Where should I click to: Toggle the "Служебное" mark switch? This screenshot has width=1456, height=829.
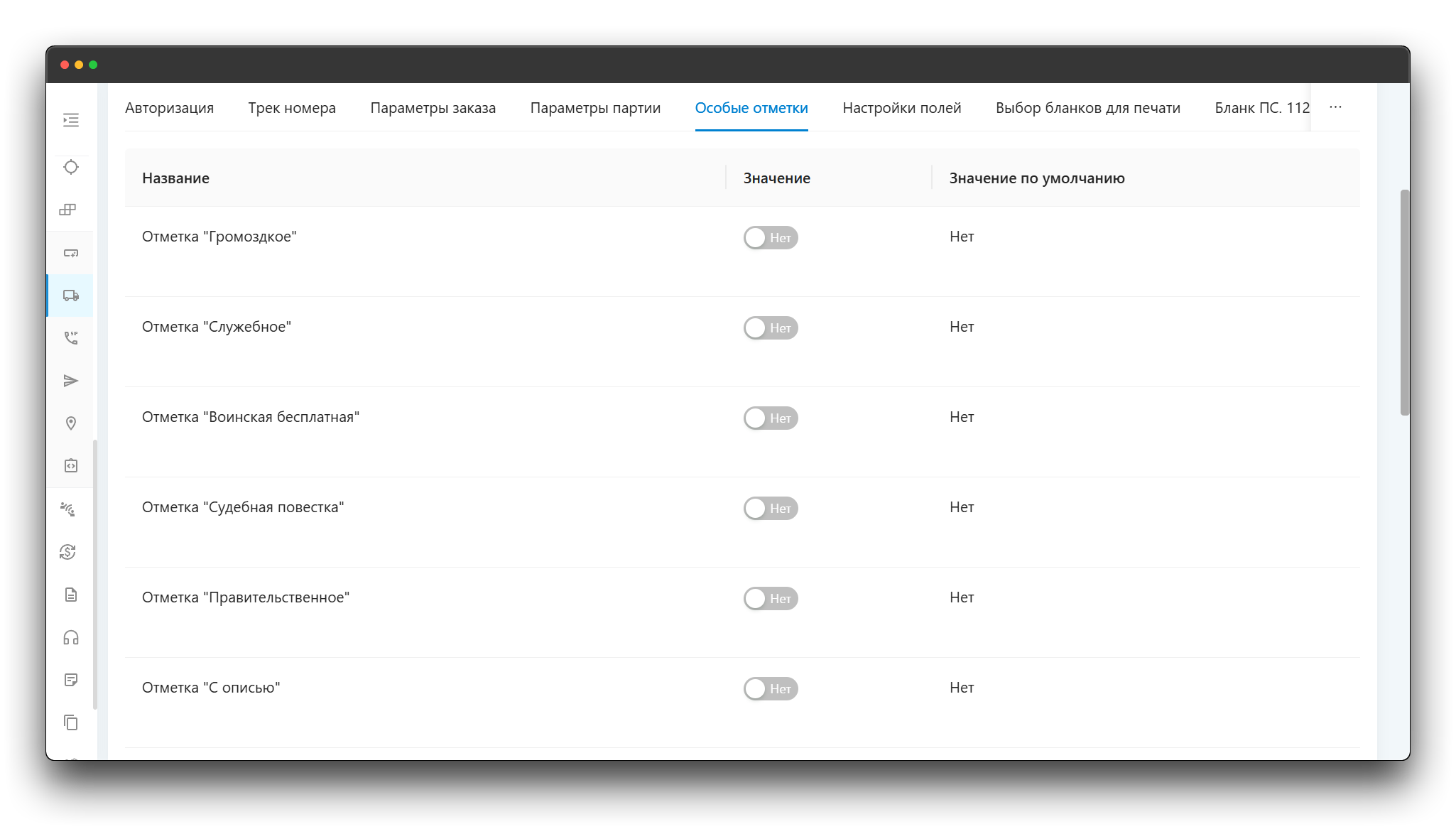[771, 328]
